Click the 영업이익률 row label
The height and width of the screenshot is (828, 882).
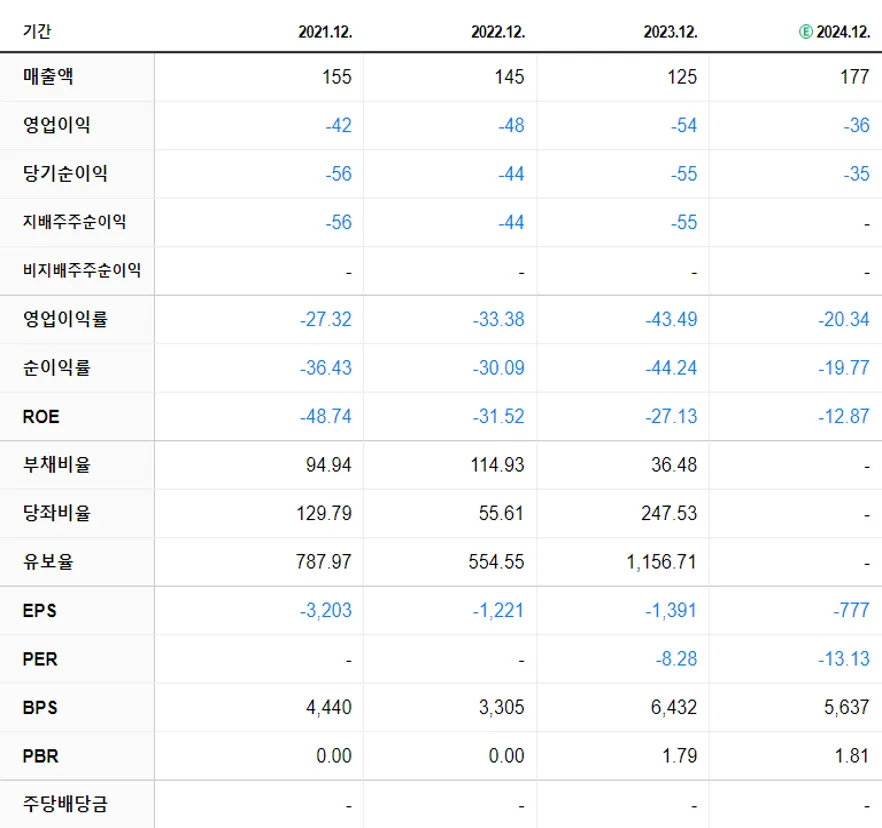pyautogui.click(x=65, y=319)
